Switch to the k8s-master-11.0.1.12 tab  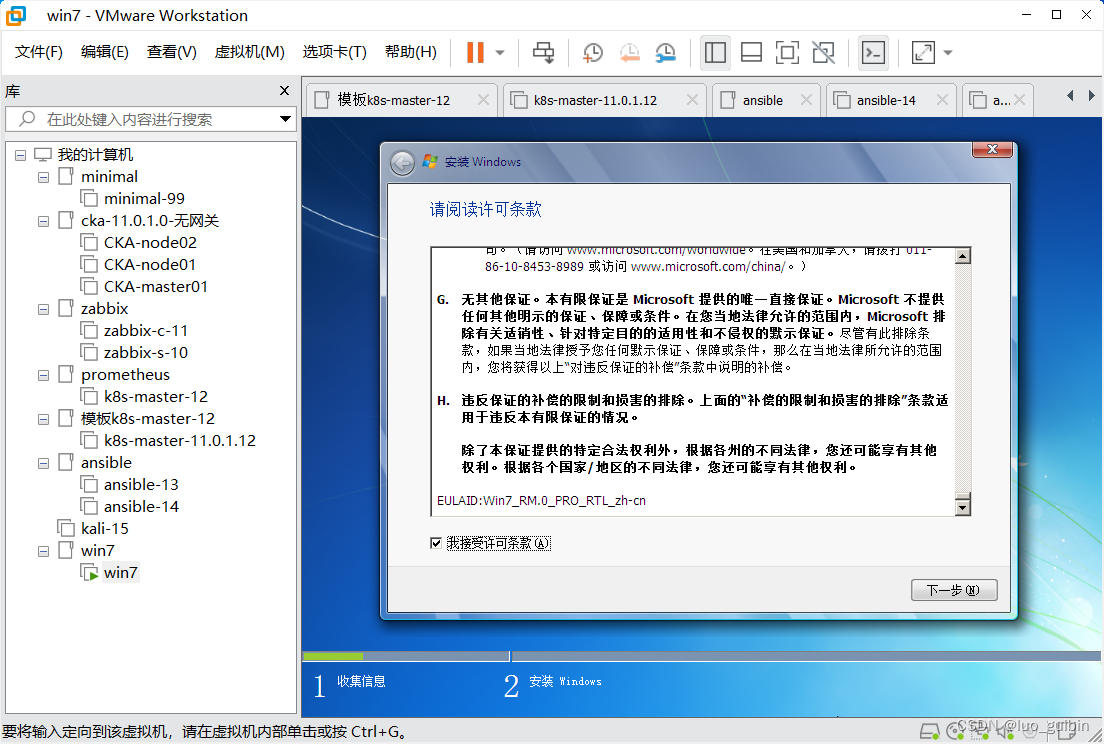(x=595, y=101)
